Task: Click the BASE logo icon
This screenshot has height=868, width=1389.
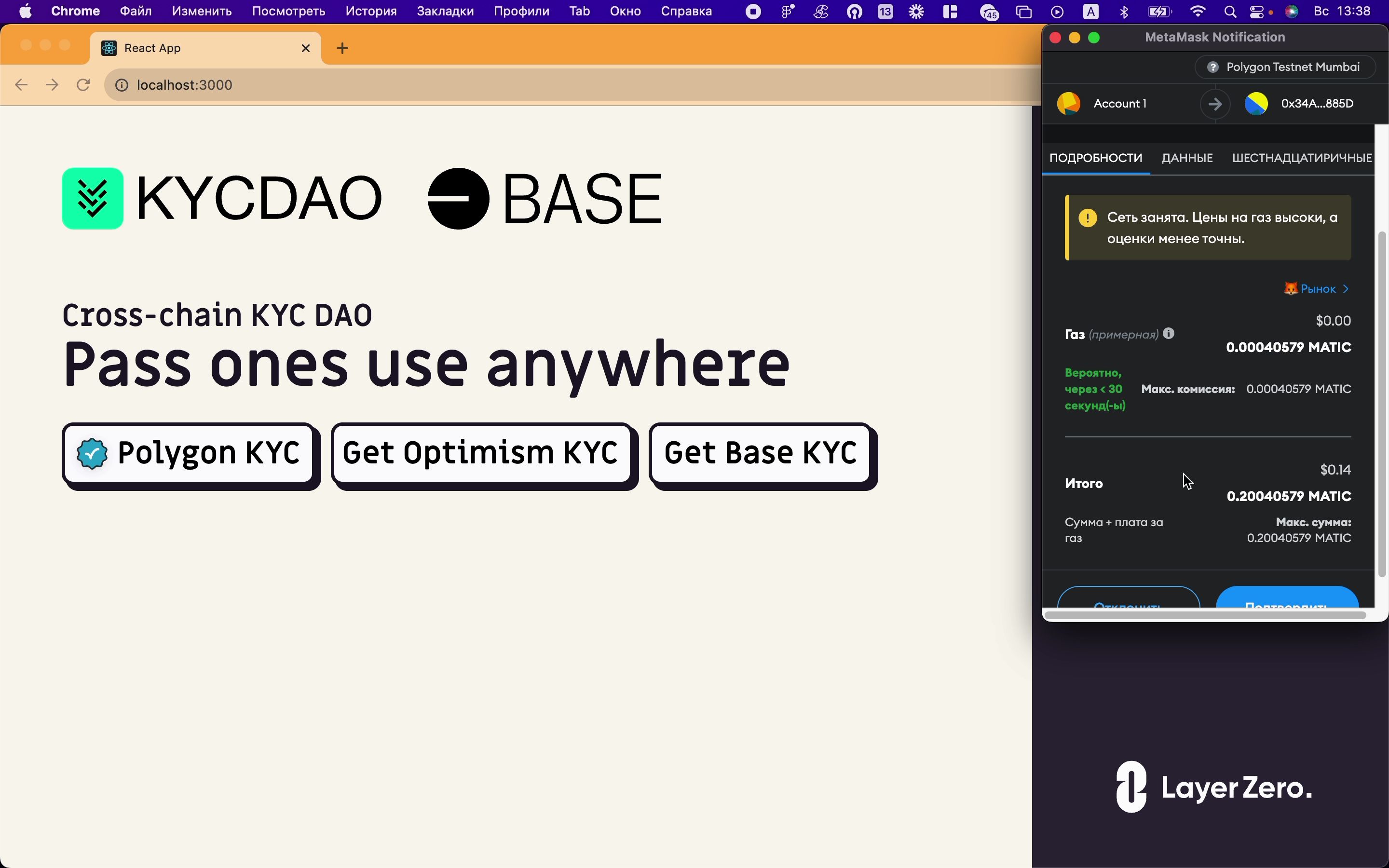Action: click(455, 197)
